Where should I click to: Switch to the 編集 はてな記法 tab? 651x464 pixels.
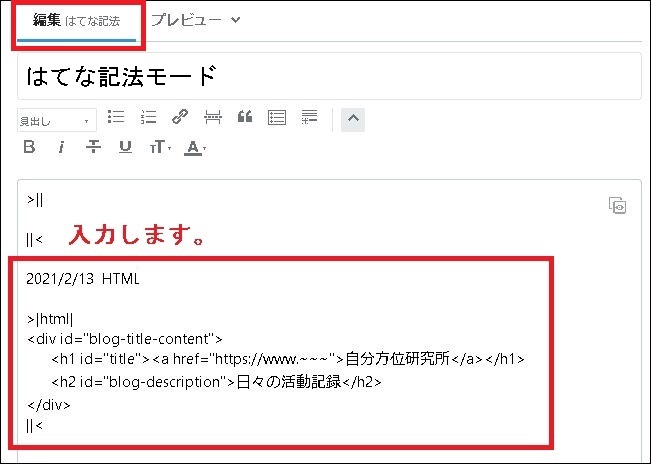coord(76,21)
